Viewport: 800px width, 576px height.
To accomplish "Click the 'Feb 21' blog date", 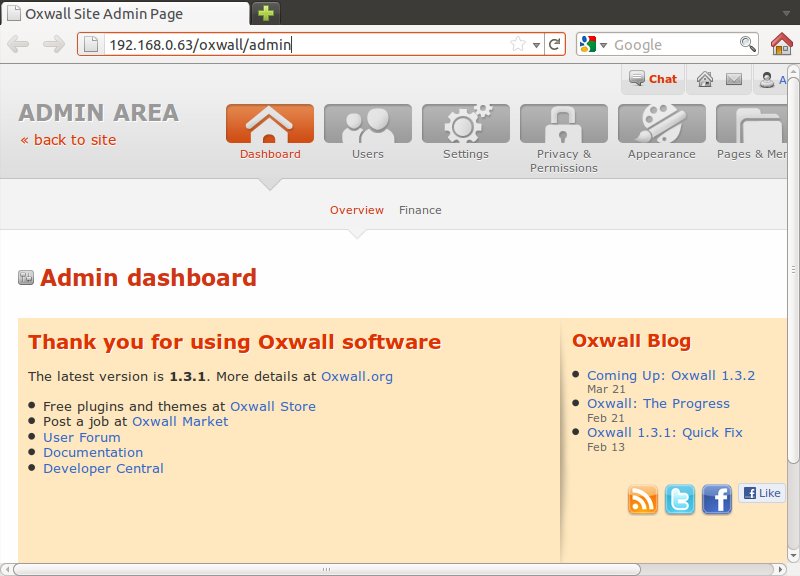I will point(606,418).
